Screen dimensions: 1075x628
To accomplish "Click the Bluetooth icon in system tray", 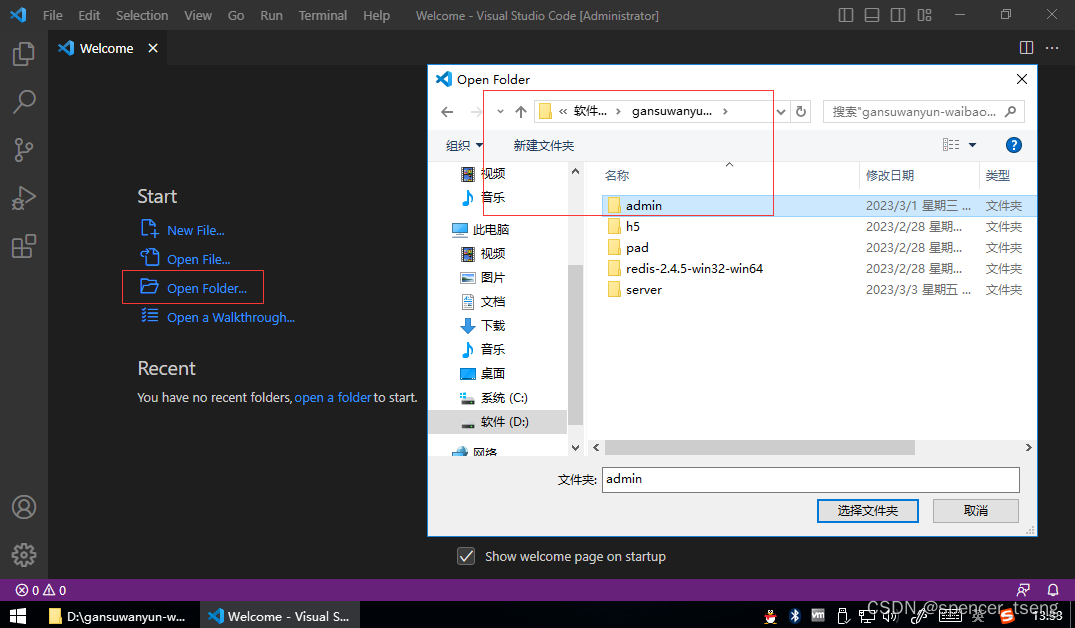I will 794,617.
